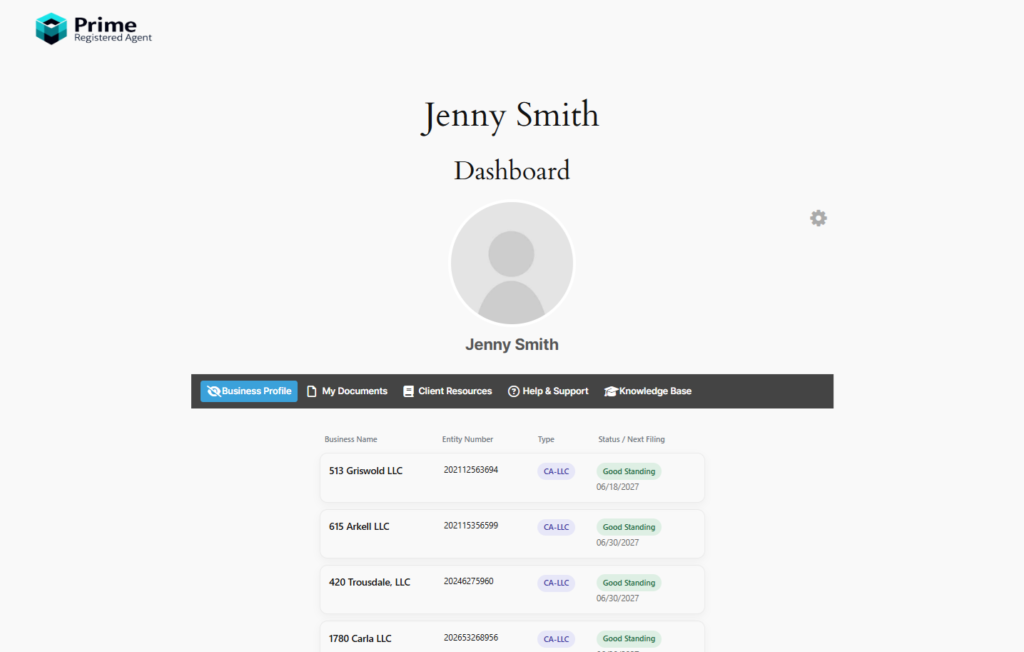1024x652 pixels.
Task: Select the Business Profile tab
Action: tap(249, 391)
